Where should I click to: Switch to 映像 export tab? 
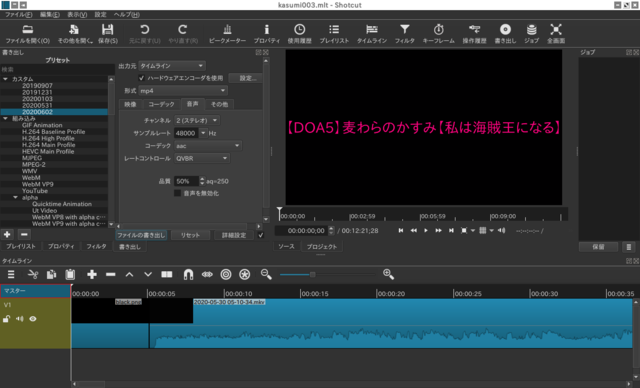pyautogui.click(x=130, y=104)
